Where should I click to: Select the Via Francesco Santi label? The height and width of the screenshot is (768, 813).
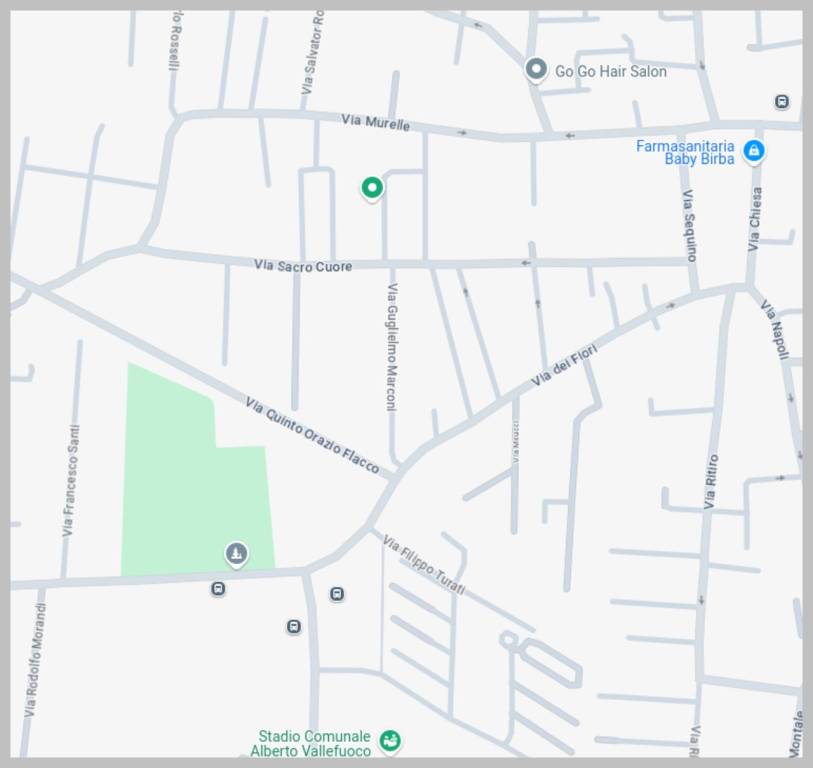(x=71, y=481)
